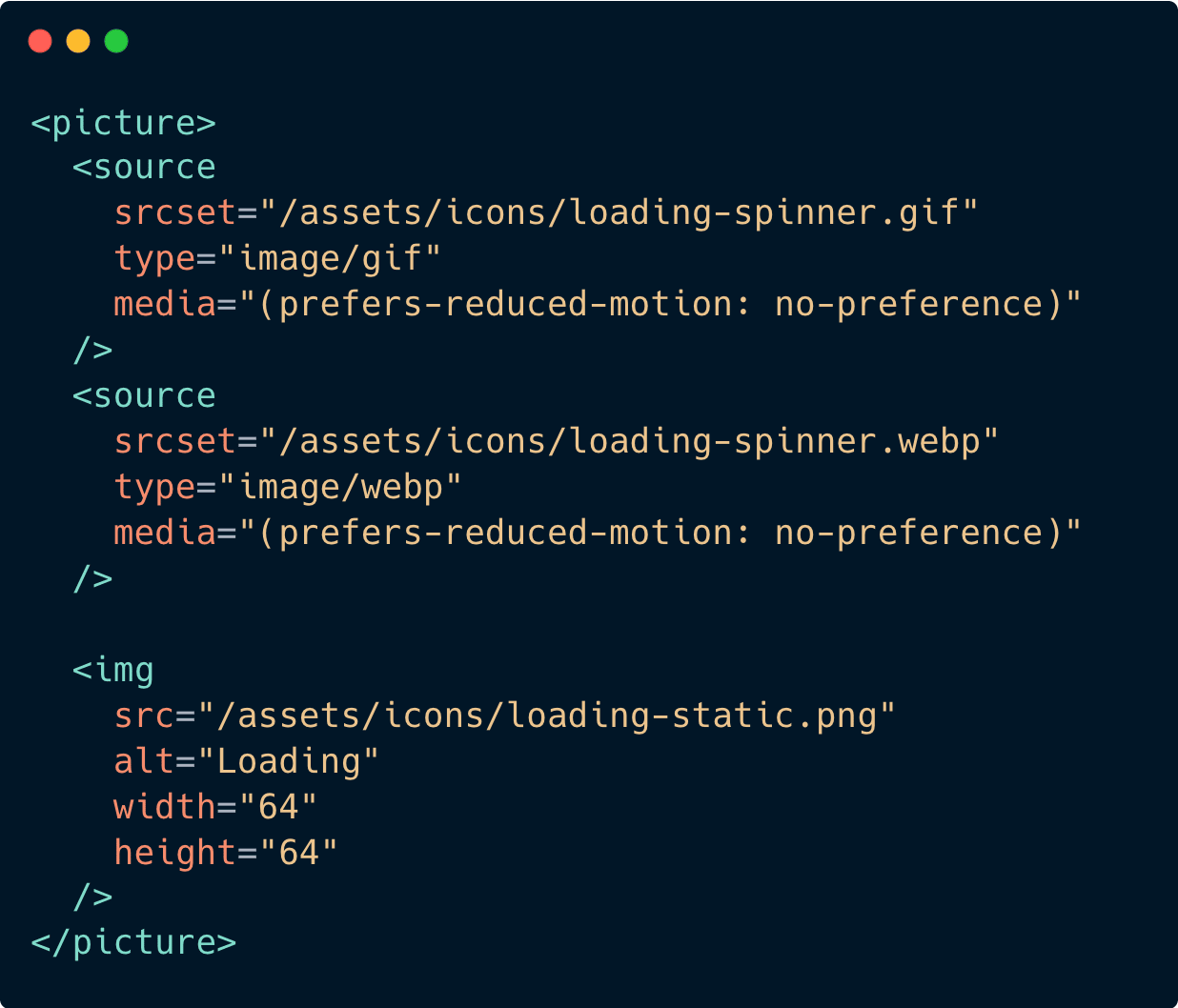Click the yellow minimize window dot
This screenshot has width=1178, height=1008.
point(78,41)
